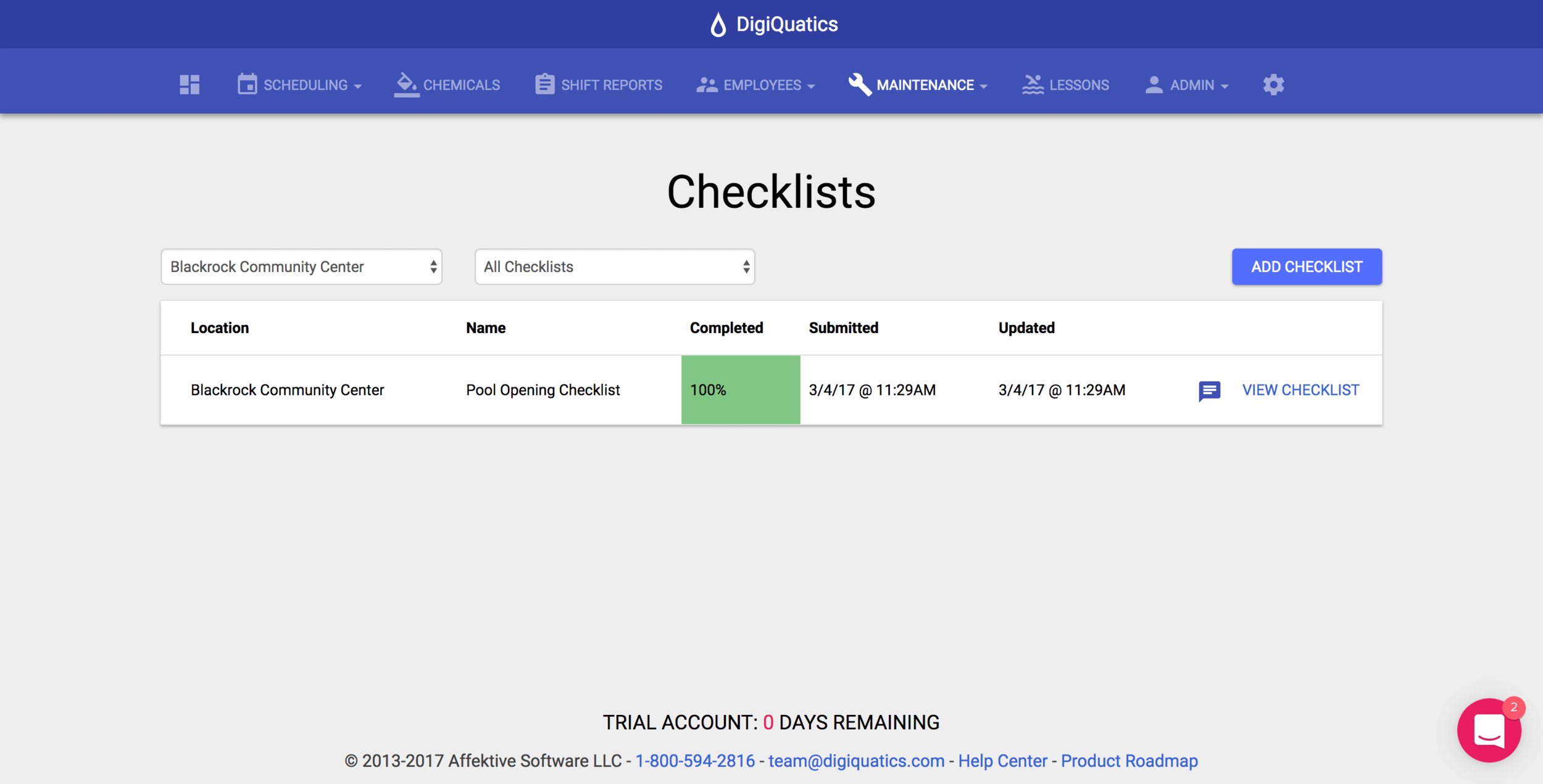This screenshot has height=784, width=1543.
Task: Select Blackrock Community Center table cell
Action: pos(287,390)
